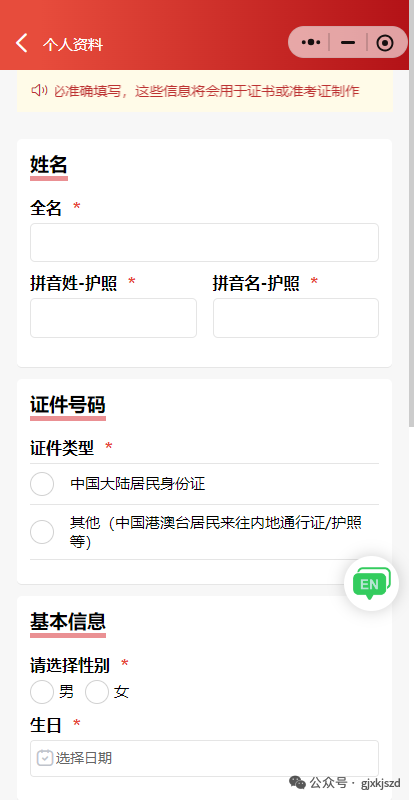Go back using the left arrow icon
Screen dimensions: 414x800
tap(21, 43)
